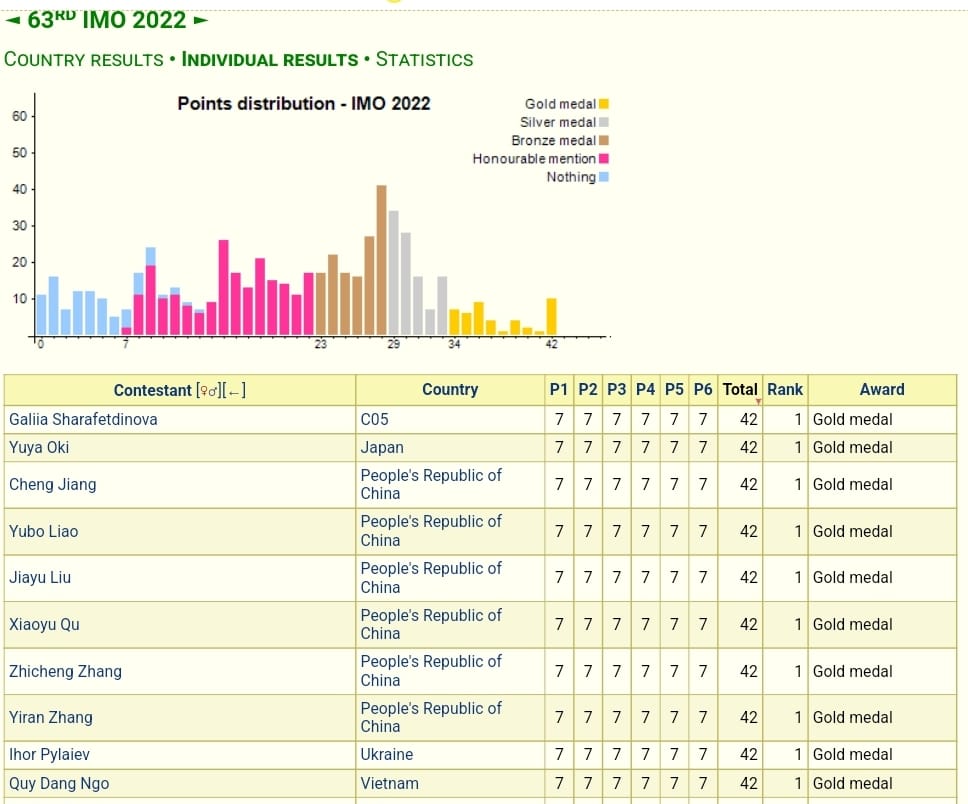Sort results by P6 score column
Viewport: 968px width, 804px height.
pyautogui.click(x=703, y=390)
